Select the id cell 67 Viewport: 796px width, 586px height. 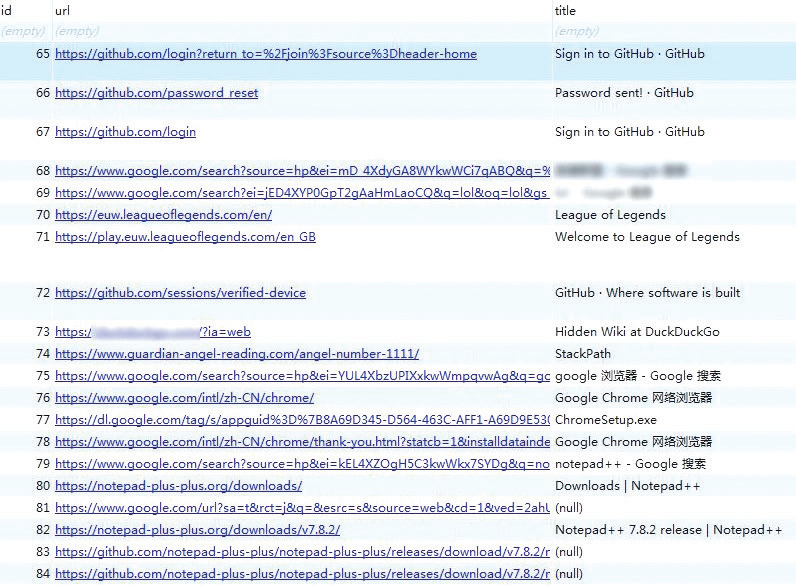coord(43,132)
